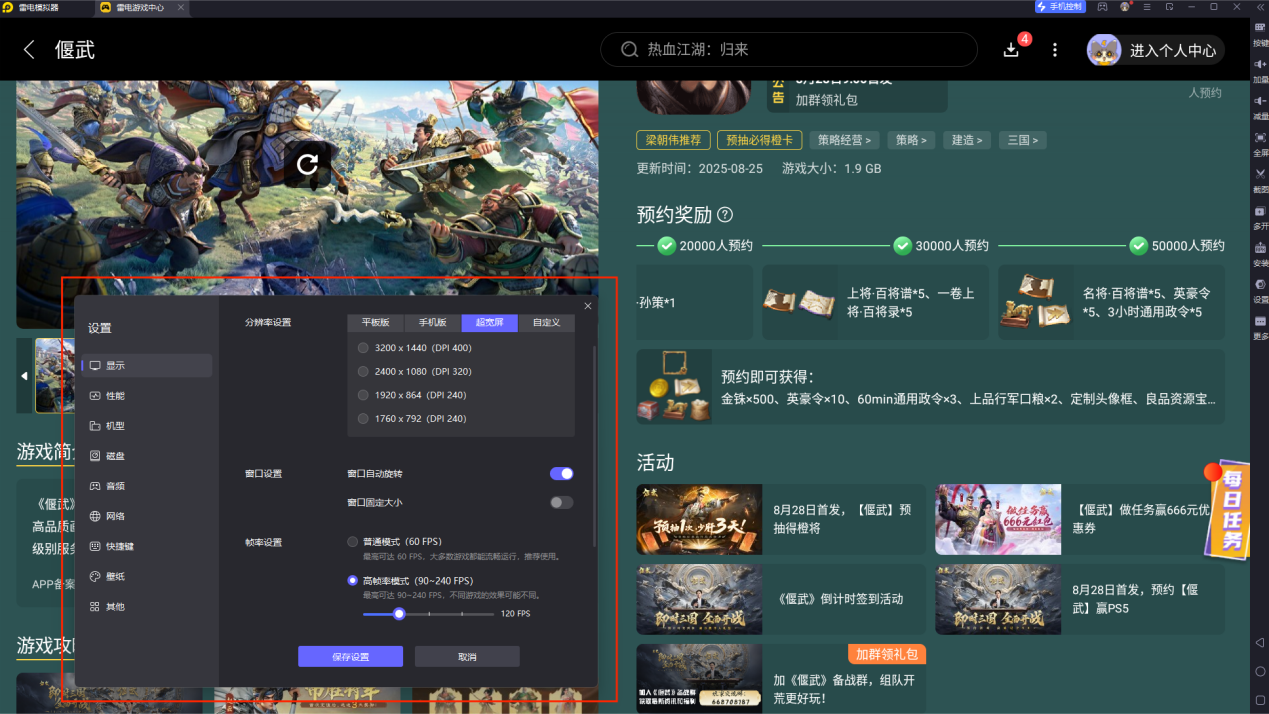Click the Android back triangle in sidebar
Viewport: 1269px width, 714px height.
pos(1260,642)
